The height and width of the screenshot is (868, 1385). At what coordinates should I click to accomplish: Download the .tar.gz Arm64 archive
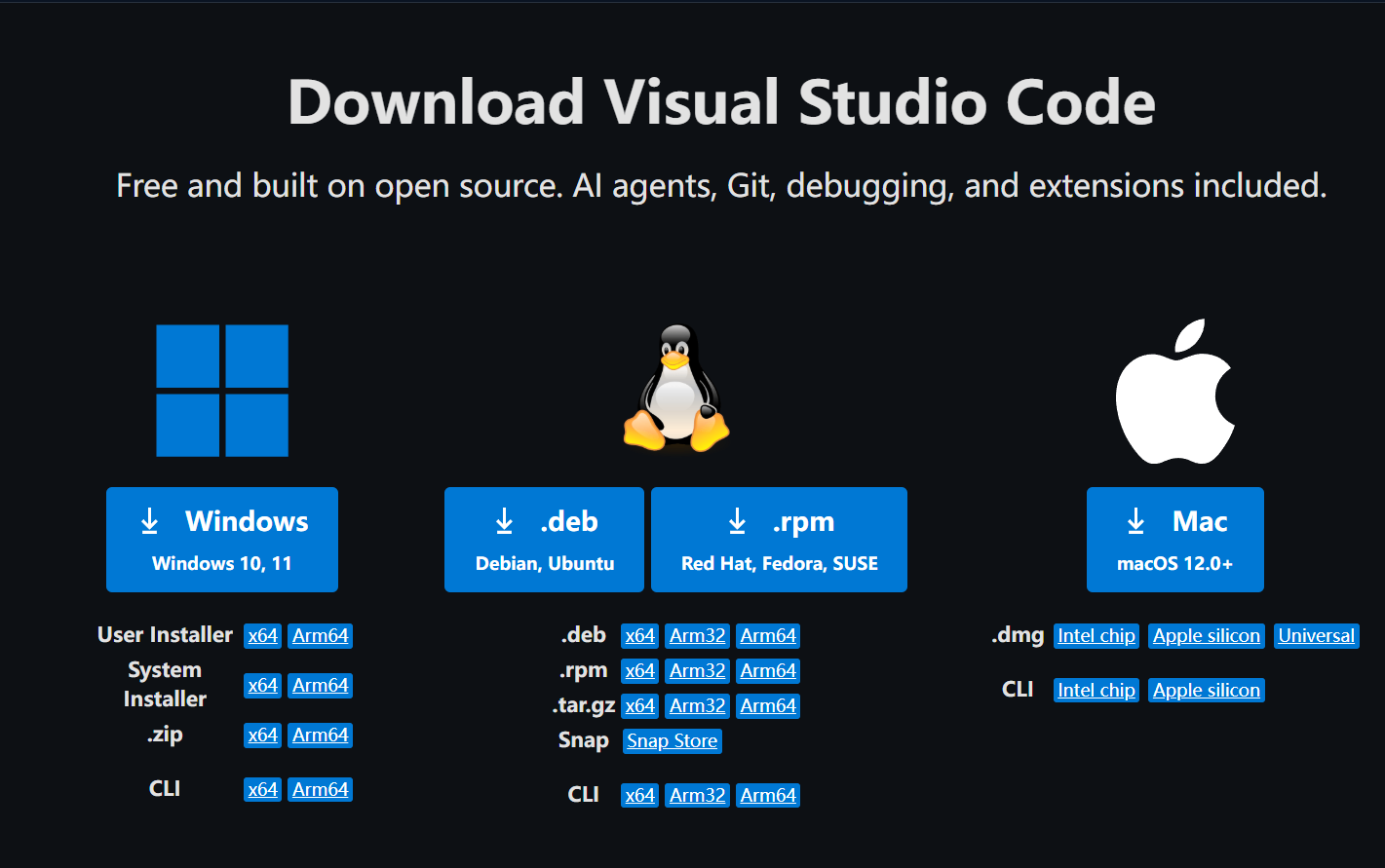point(768,706)
